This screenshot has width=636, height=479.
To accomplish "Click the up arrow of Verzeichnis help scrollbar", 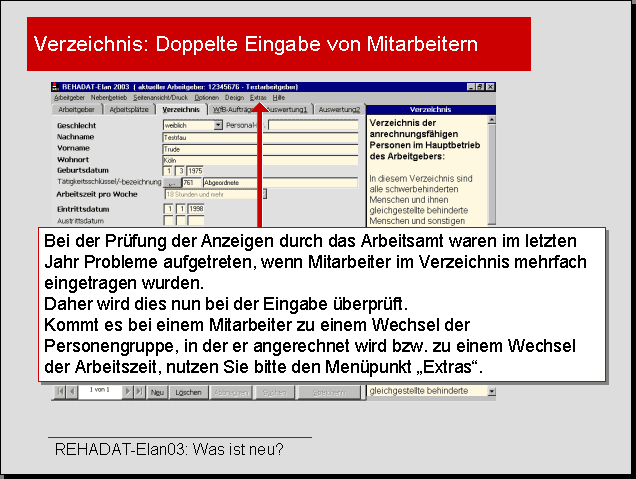I will click(491, 120).
